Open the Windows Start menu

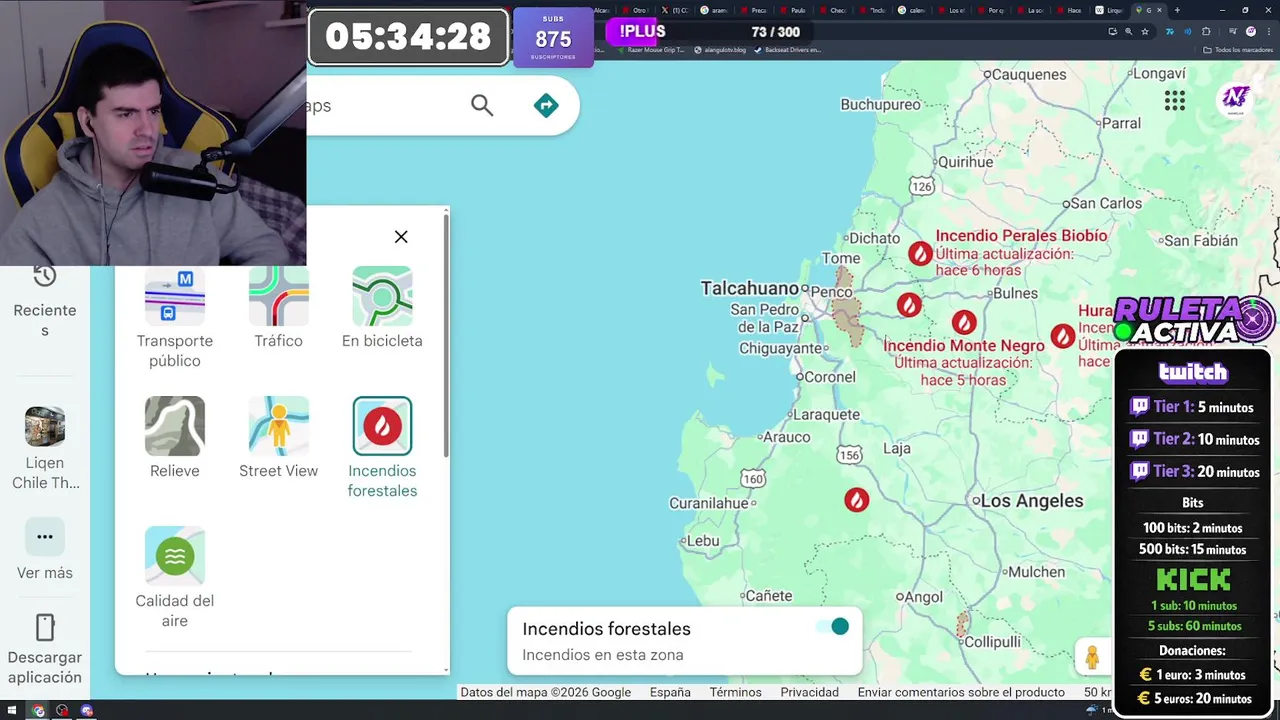pos(13,711)
